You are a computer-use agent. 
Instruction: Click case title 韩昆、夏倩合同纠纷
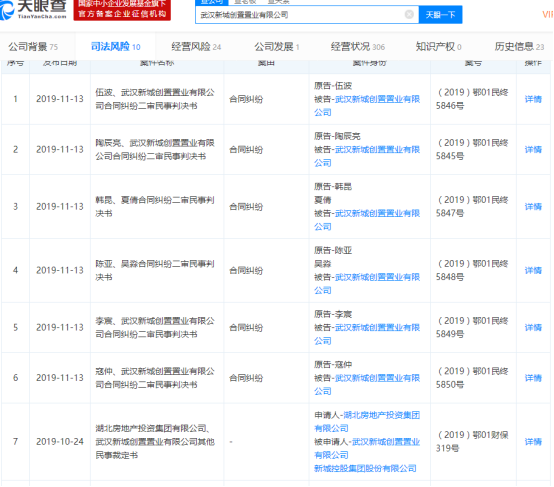(x=155, y=207)
